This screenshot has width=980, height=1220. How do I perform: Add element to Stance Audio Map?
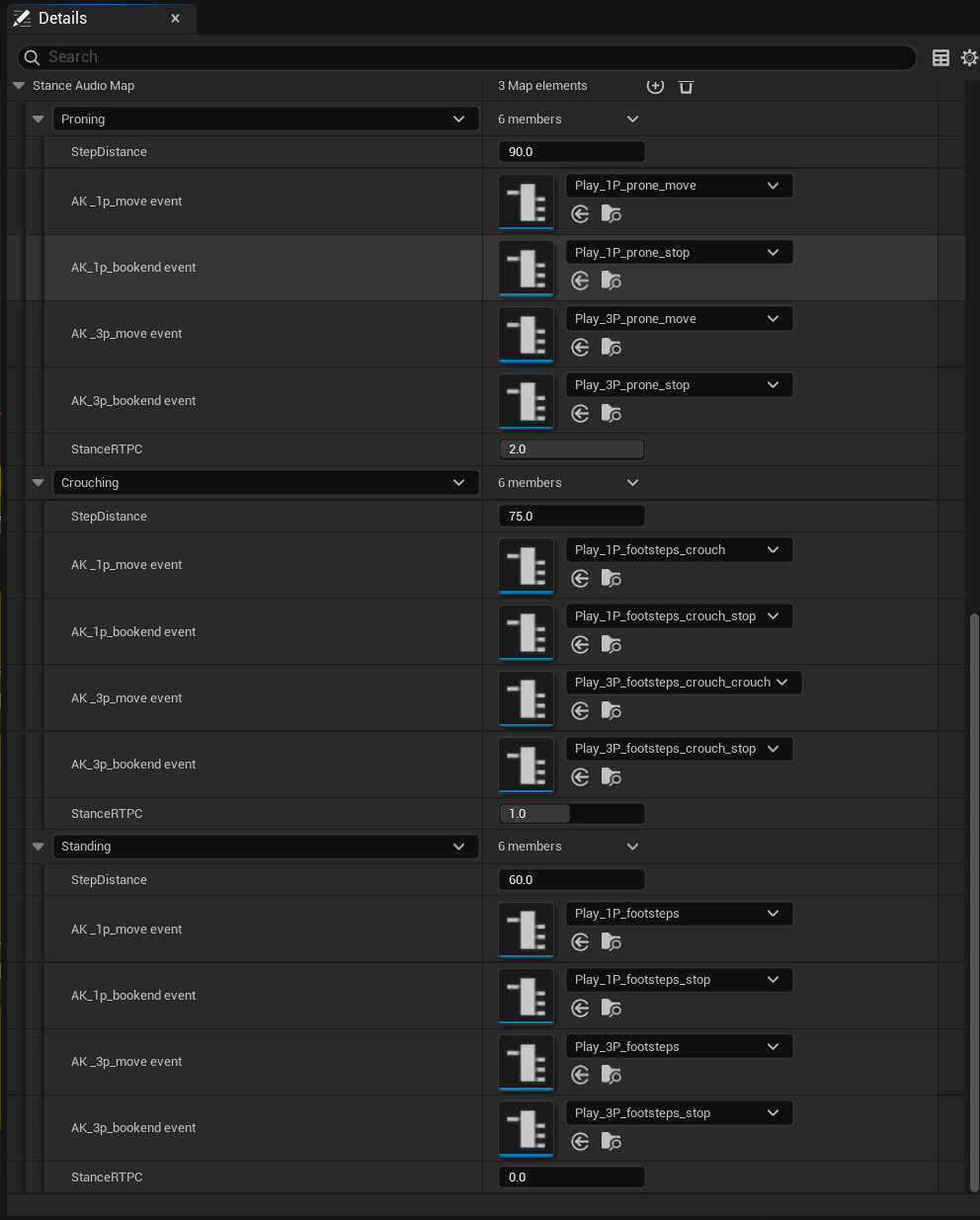click(x=655, y=86)
